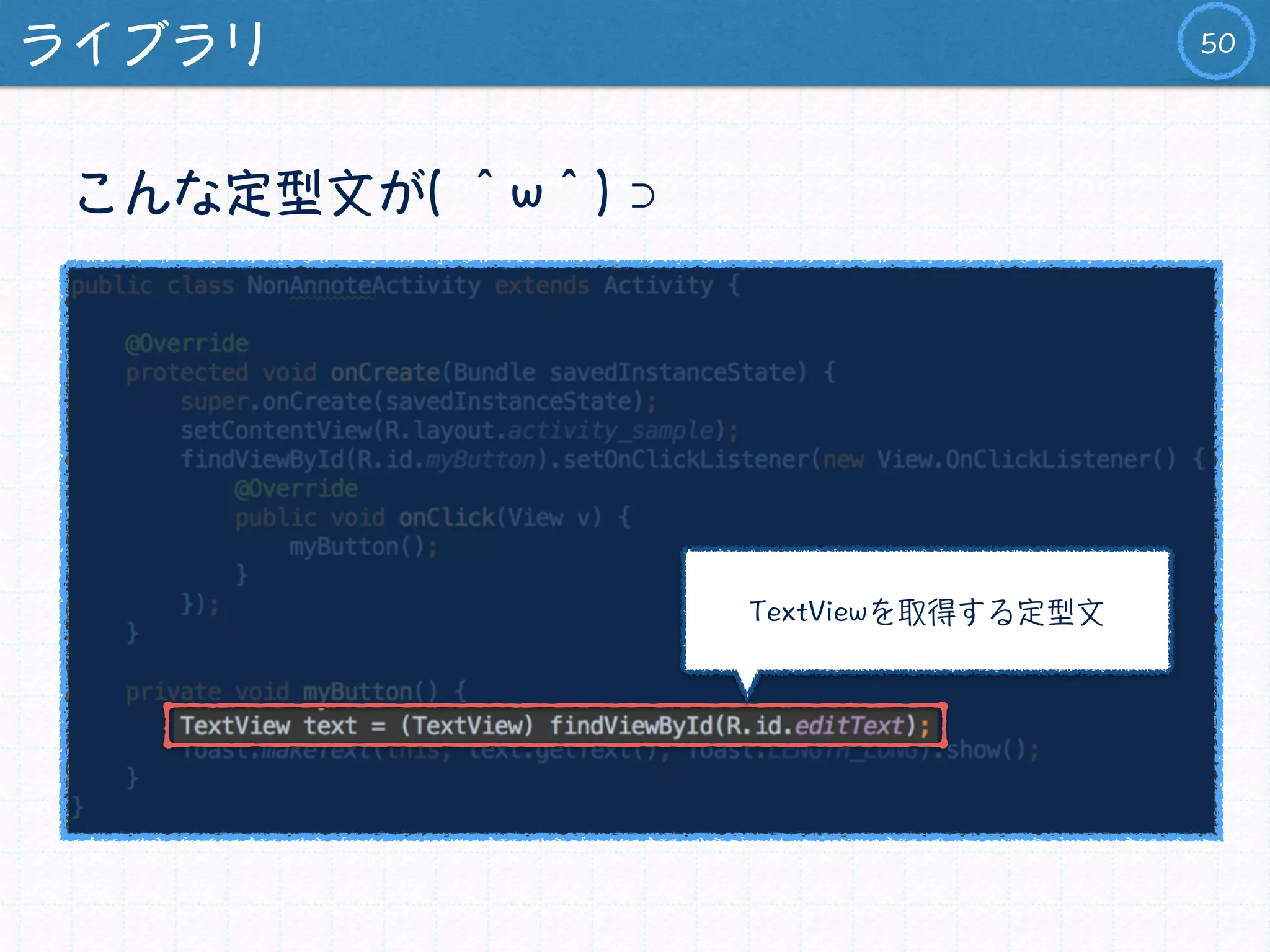Click the onClick(View v) method

pyautogui.click(x=499, y=518)
